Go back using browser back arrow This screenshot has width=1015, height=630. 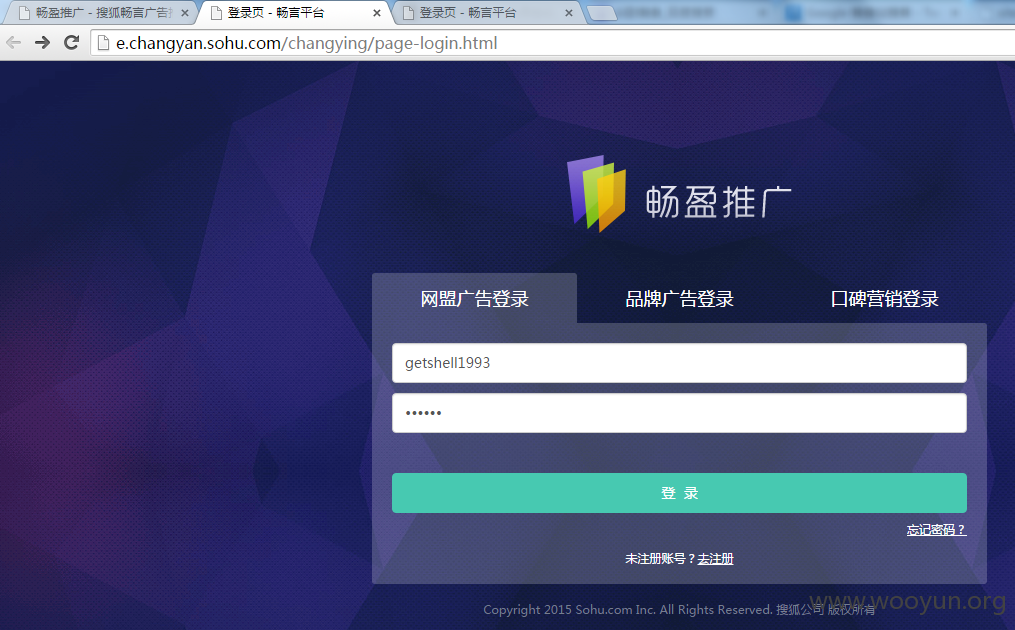[x=14, y=43]
